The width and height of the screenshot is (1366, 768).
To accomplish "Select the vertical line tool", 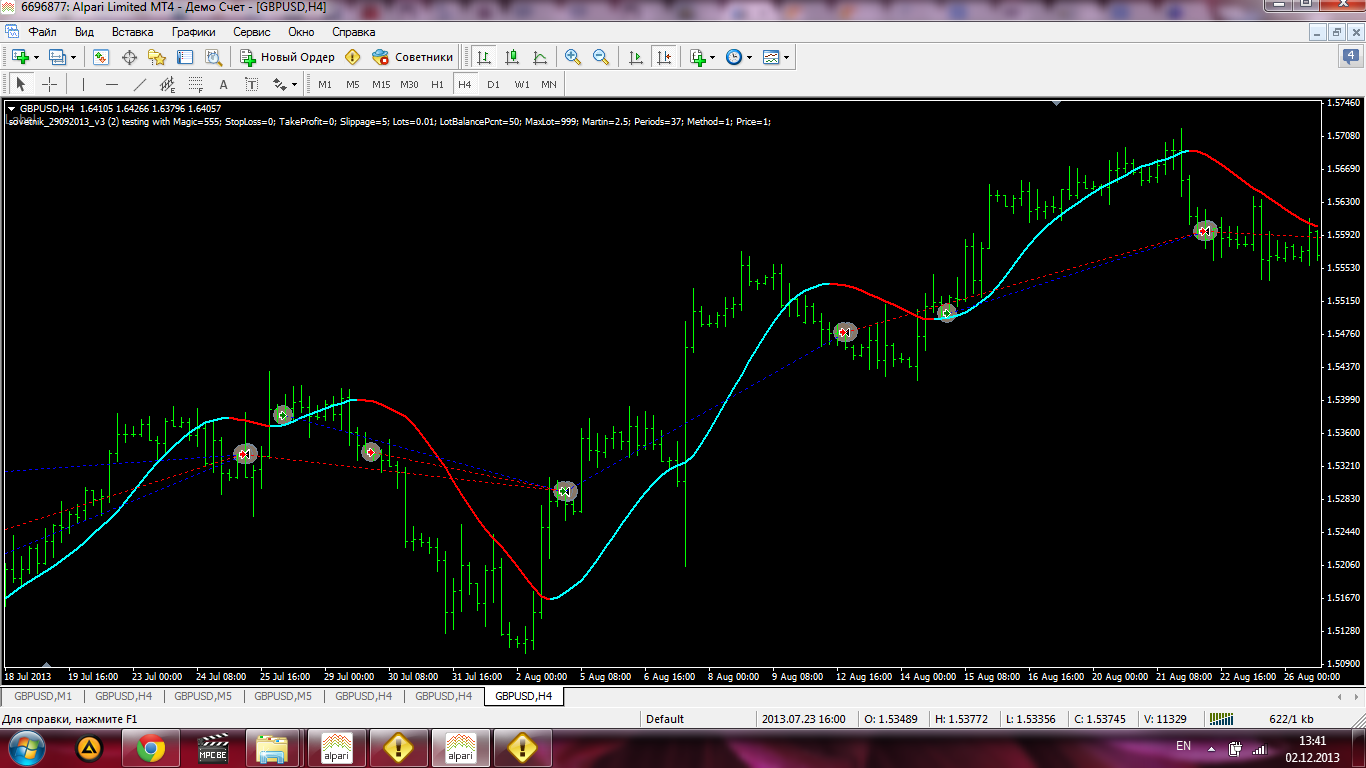I will pos(83,84).
